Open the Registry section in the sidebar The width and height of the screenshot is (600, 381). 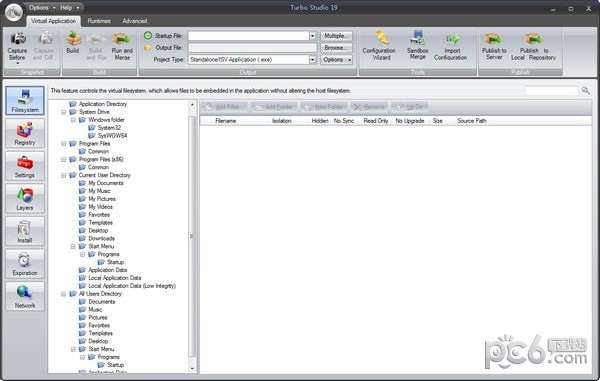click(25, 133)
